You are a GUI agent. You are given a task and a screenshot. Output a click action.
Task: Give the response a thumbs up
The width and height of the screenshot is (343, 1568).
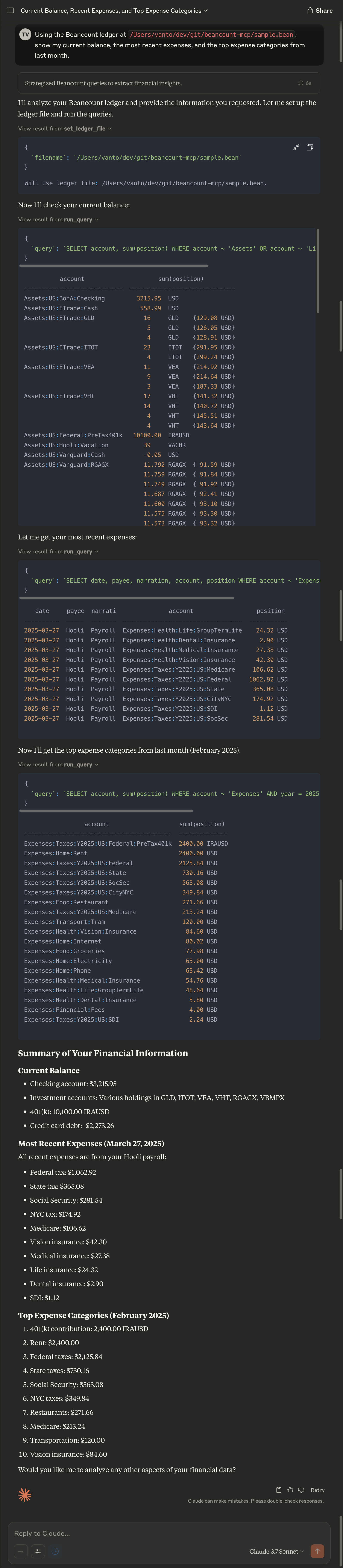pyautogui.click(x=290, y=1490)
